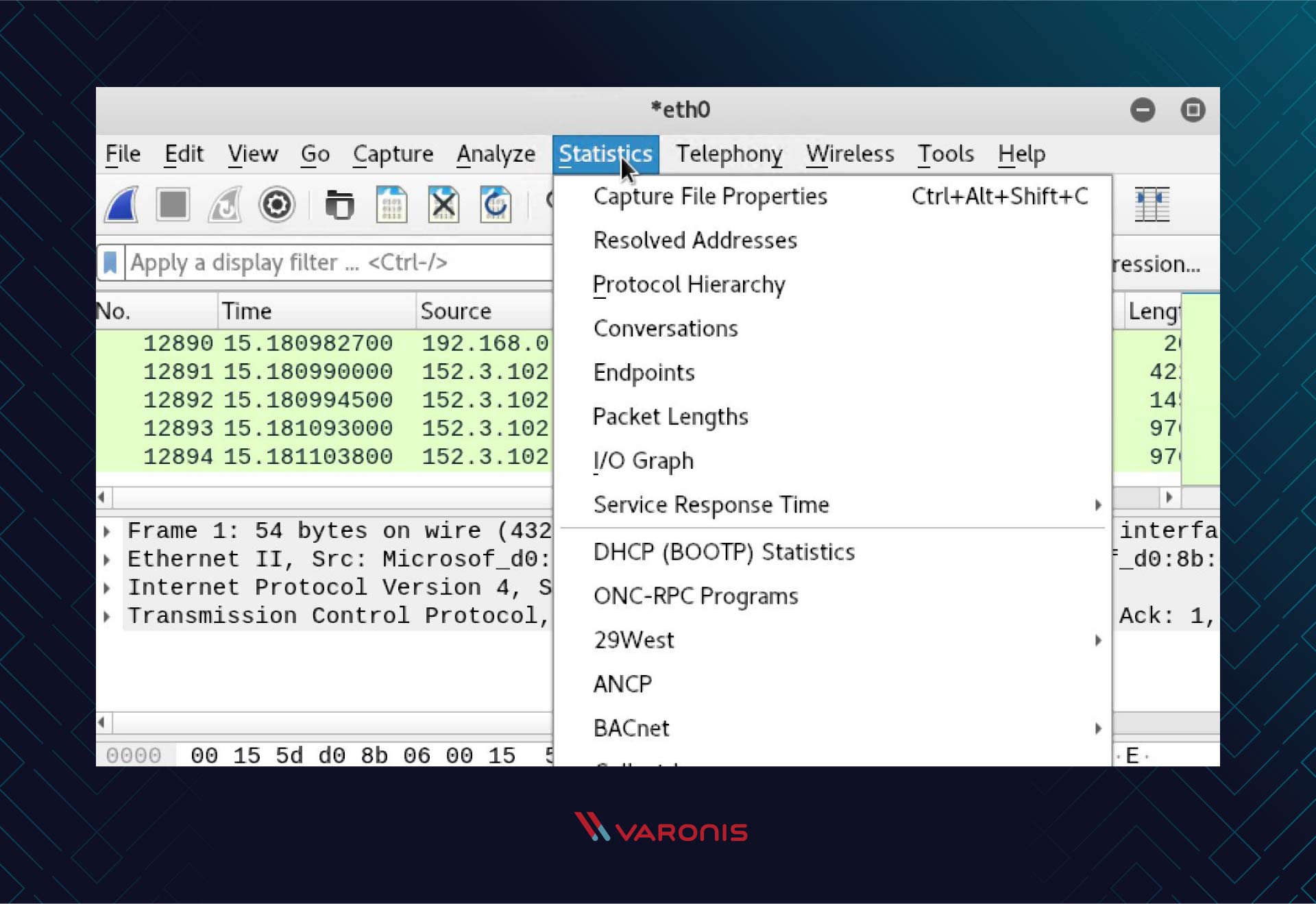Select ONC-RPC Programs
The image size is (1316, 904).
(833, 596)
